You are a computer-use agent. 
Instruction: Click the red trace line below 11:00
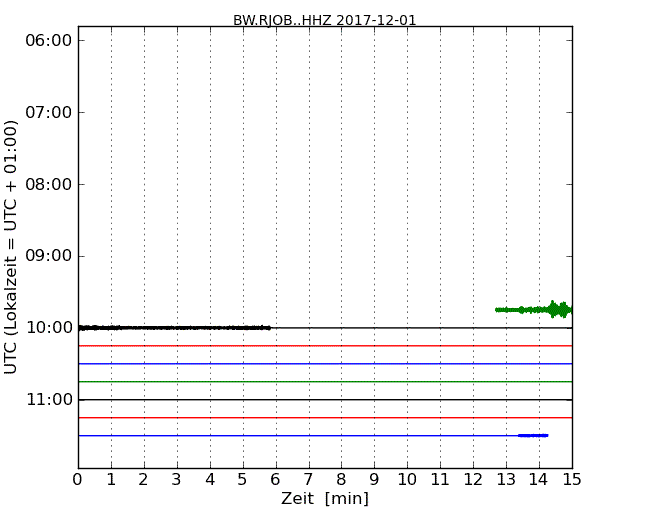point(325,418)
